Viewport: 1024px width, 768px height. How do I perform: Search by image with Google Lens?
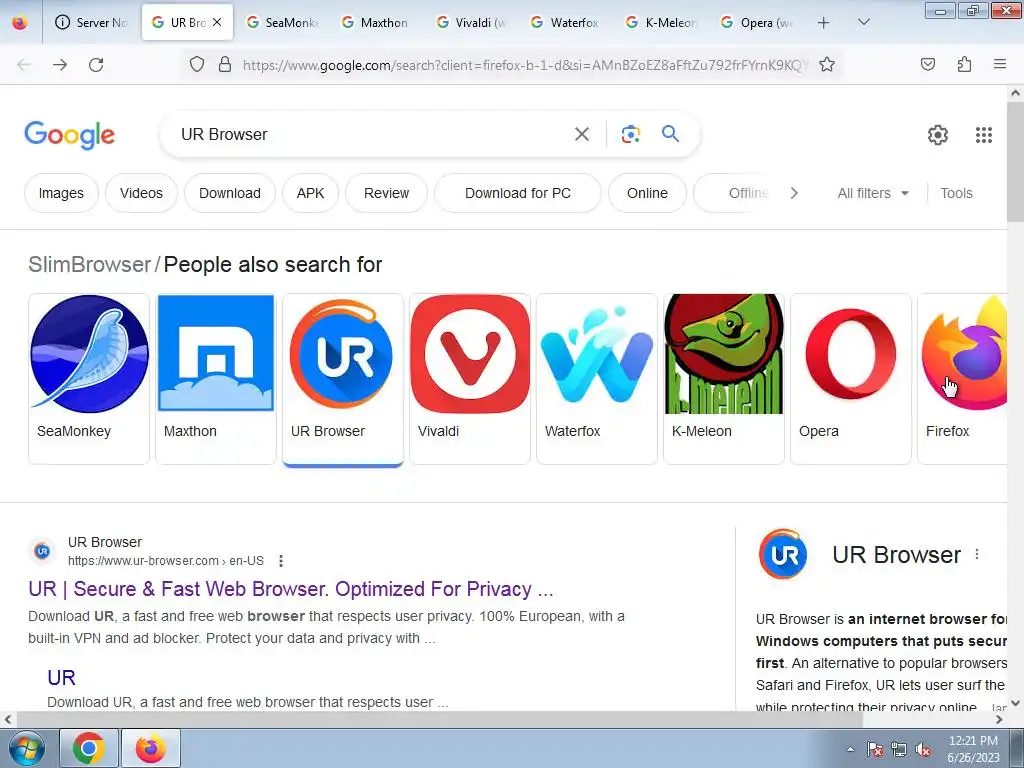tap(630, 134)
